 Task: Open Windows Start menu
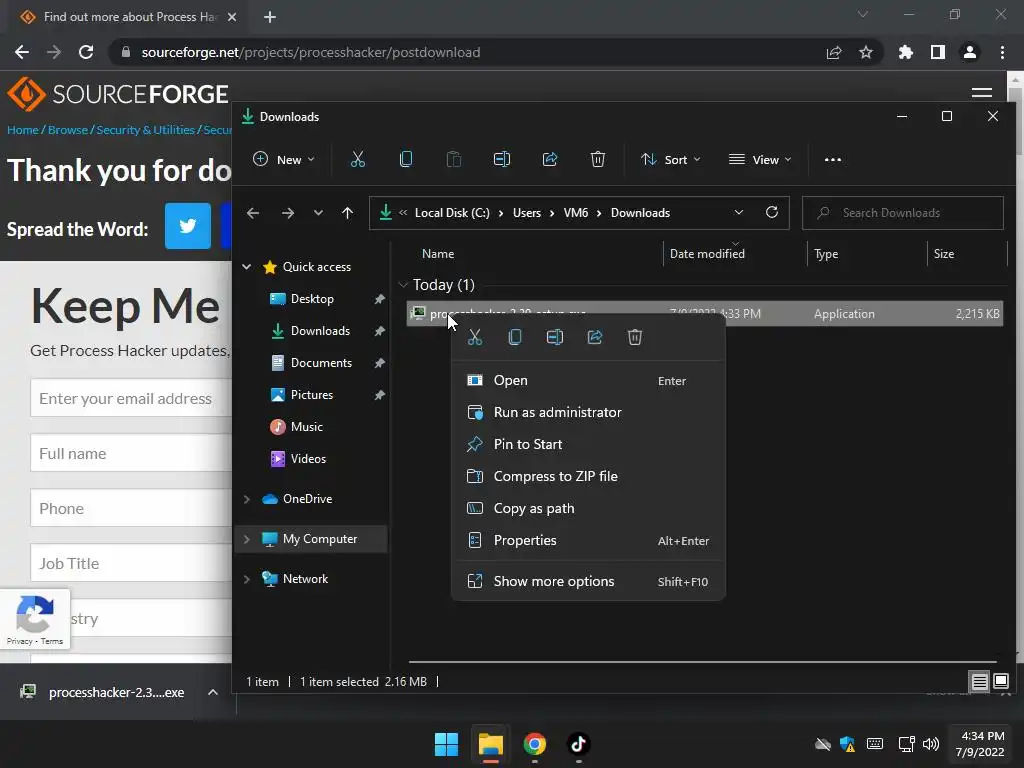pyautogui.click(x=447, y=744)
